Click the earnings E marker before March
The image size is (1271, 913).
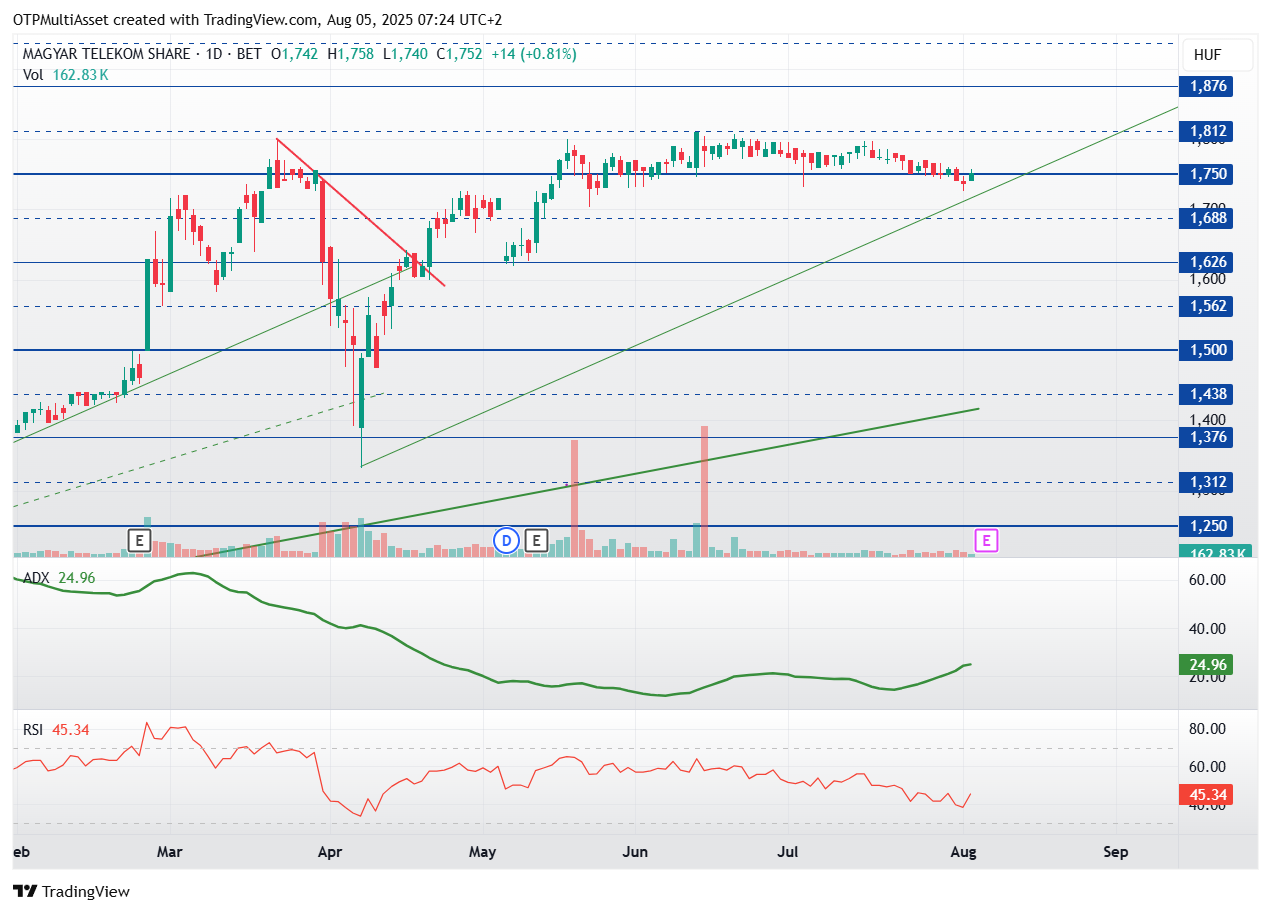[139, 541]
